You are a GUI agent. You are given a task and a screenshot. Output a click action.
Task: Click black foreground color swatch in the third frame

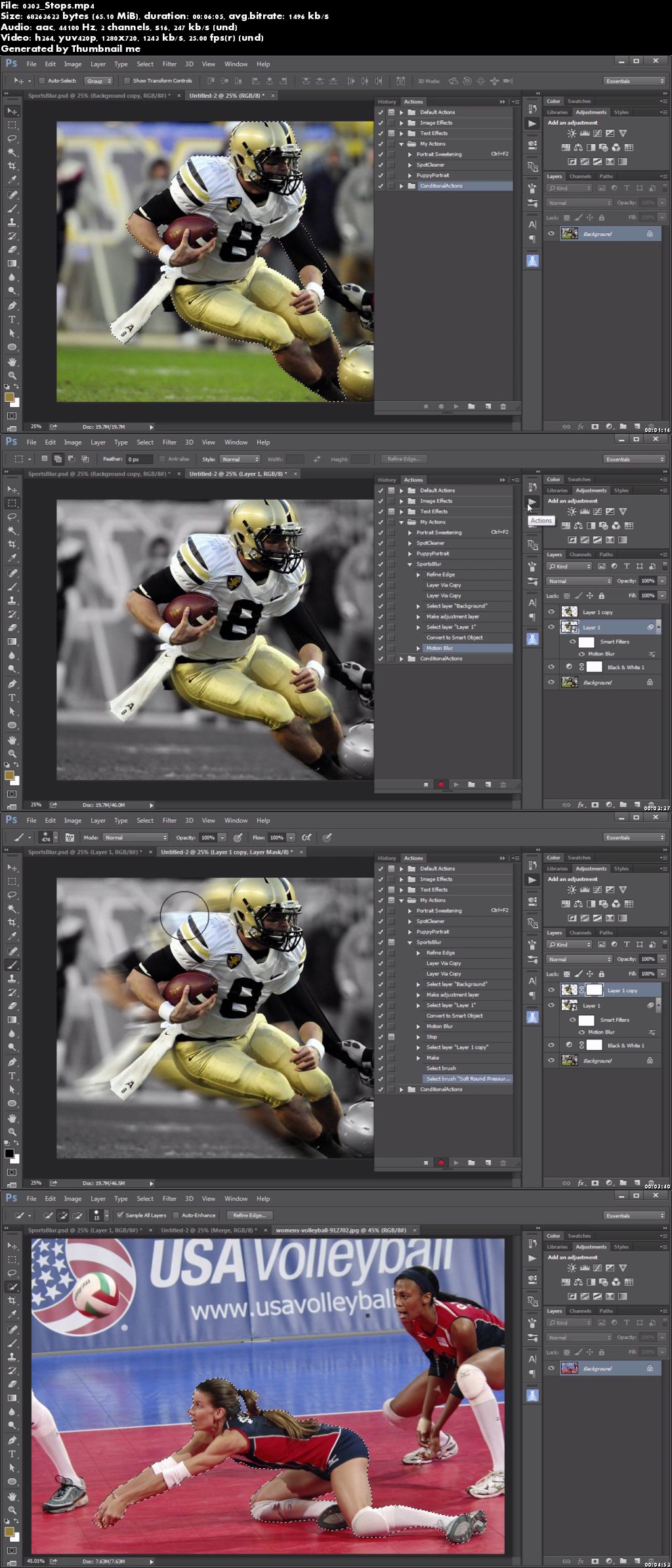9,1154
